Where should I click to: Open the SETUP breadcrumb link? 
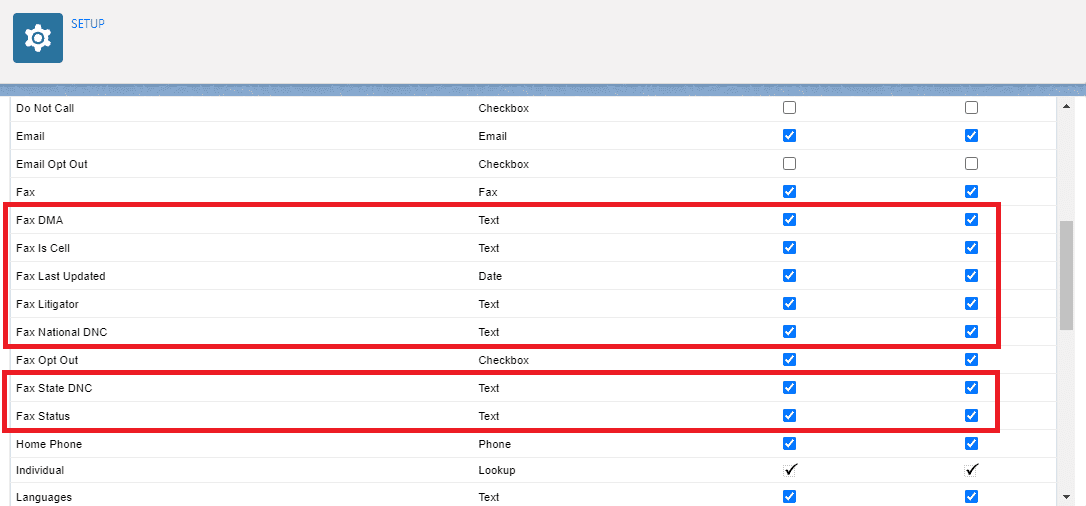88,23
